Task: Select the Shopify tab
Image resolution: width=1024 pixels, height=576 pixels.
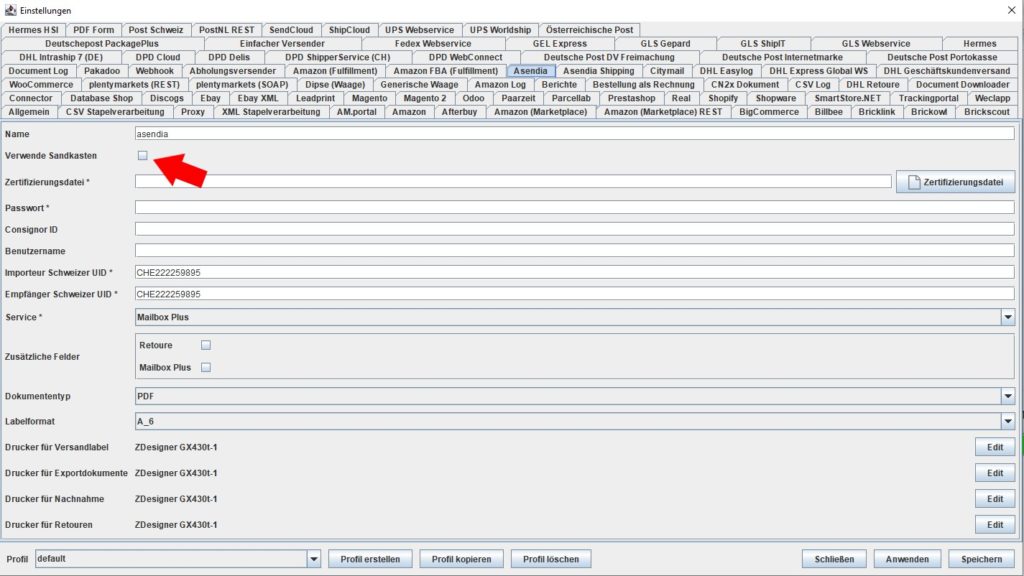Action: tap(723, 99)
